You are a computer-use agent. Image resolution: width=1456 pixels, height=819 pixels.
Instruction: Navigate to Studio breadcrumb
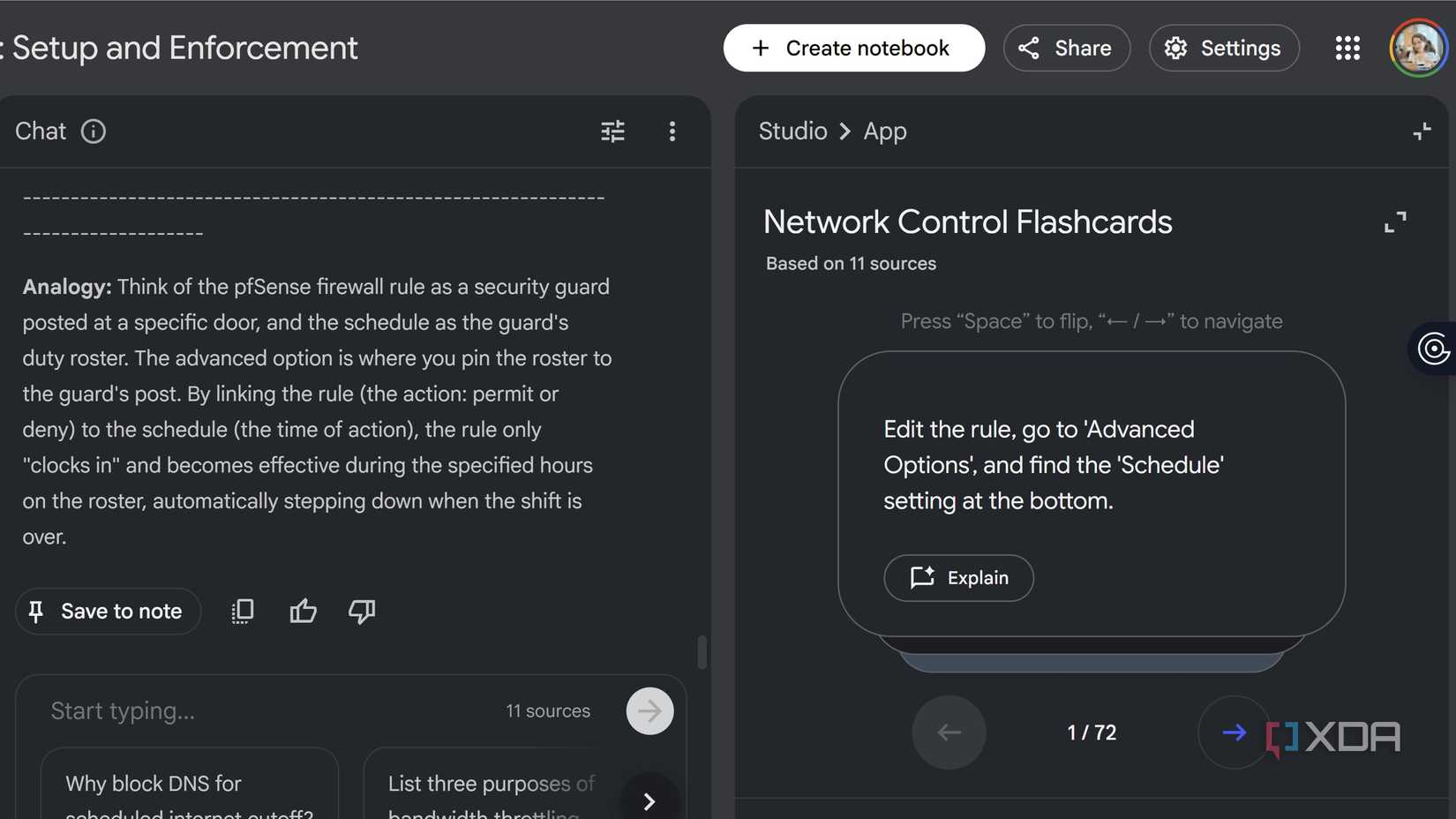point(792,131)
